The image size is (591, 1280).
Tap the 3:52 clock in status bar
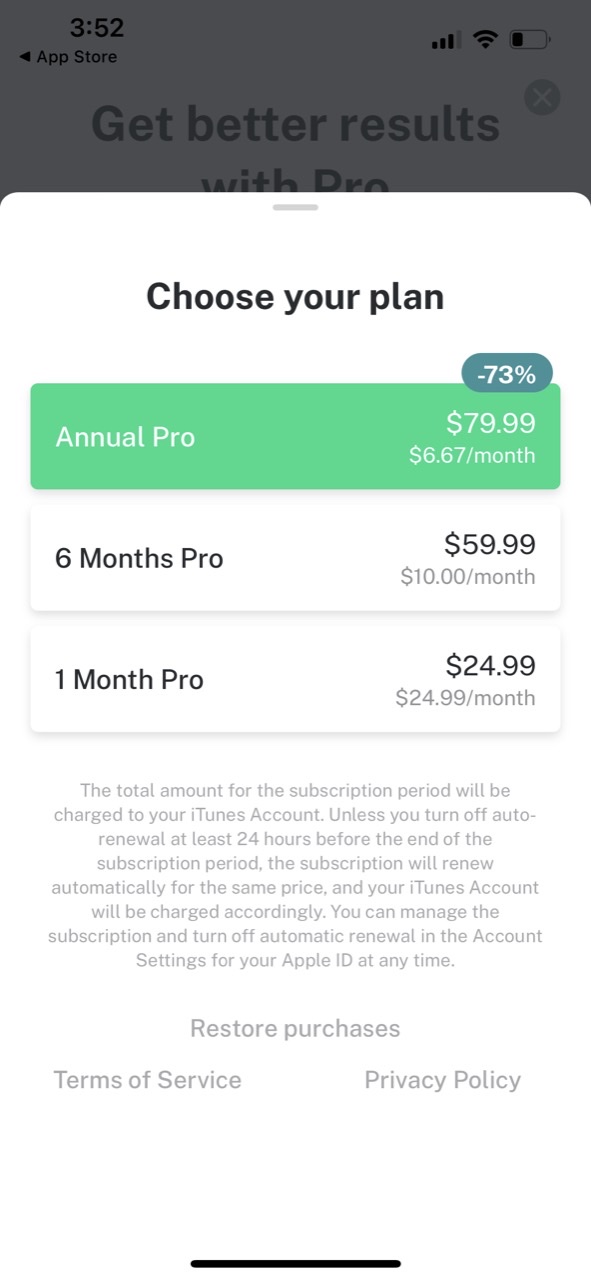pyautogui.click(x=96, y=28)
